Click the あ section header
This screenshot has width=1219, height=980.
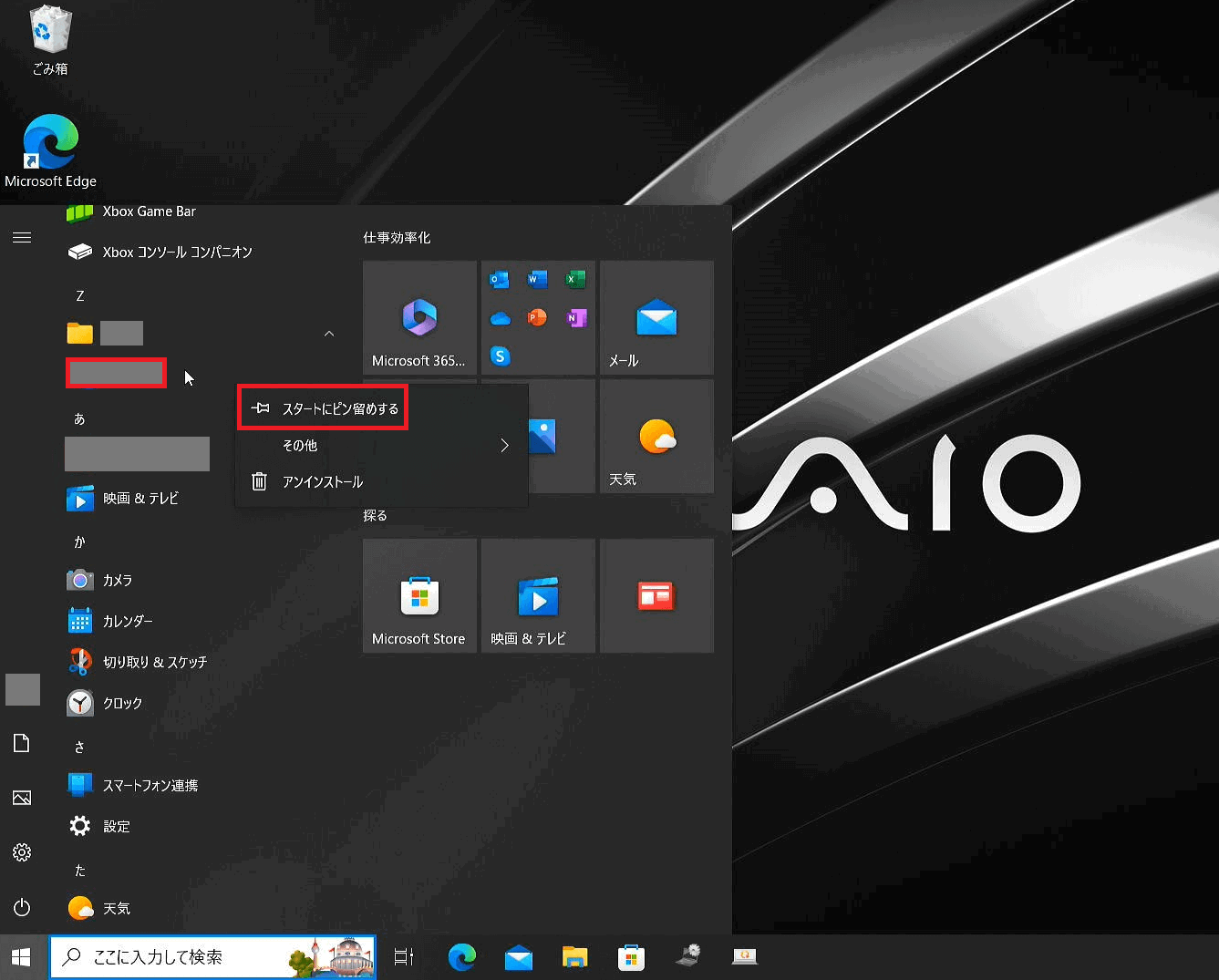coord(80,419)
